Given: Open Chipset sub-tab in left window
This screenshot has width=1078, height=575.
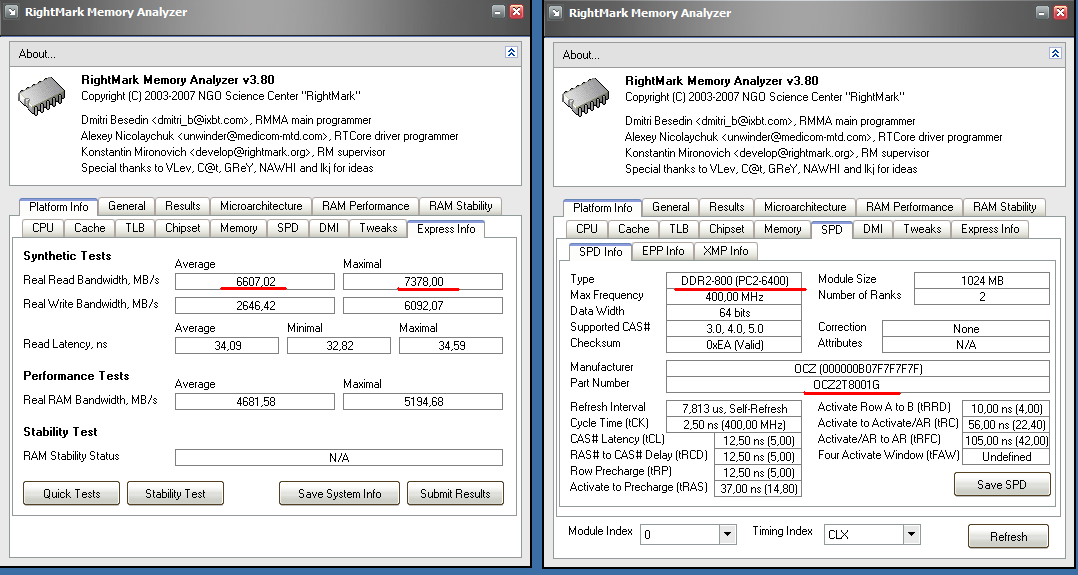Looking at the screenshot, I should coord(182,228).
